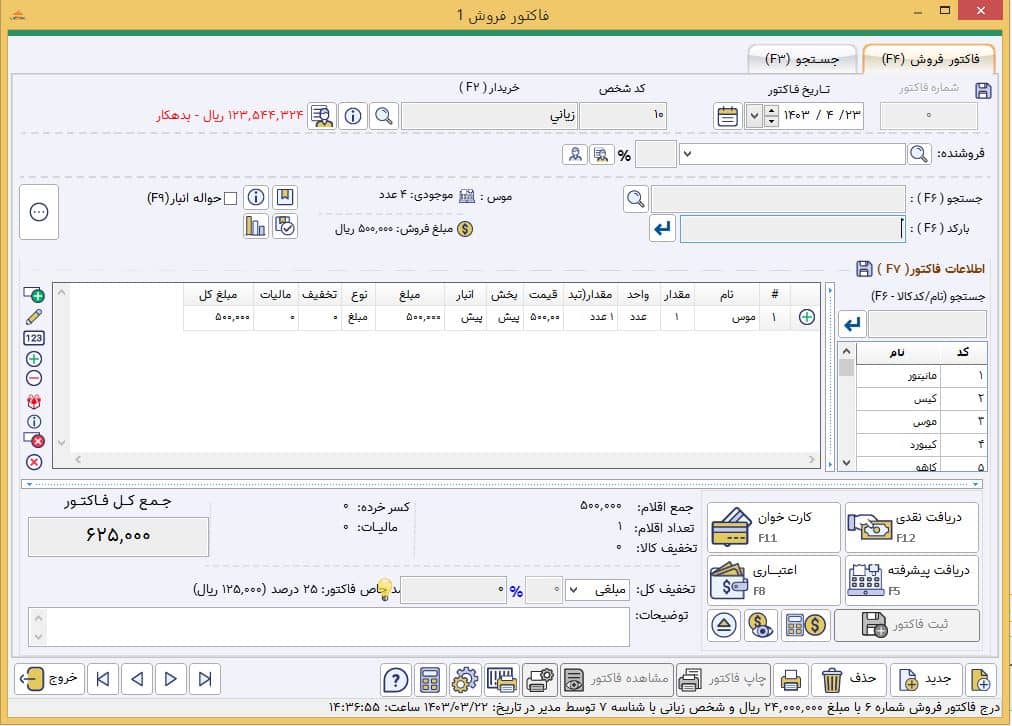
Task: Expand the row plus icon for موس
Action: click(807, 317)
